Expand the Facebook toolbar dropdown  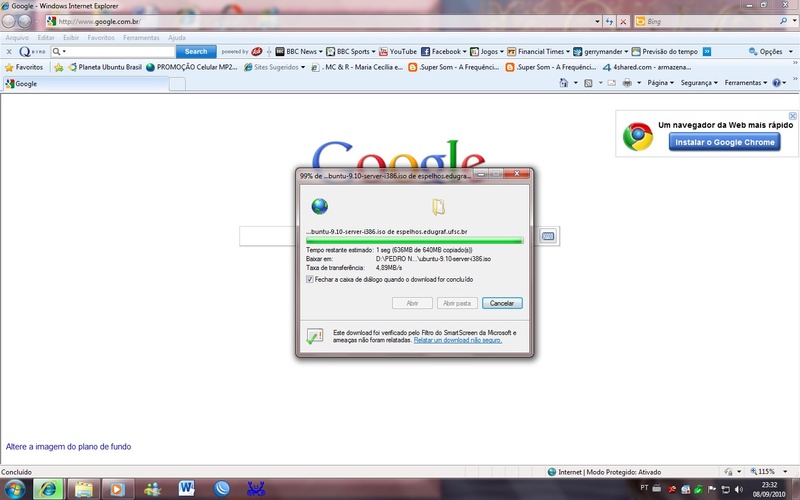click(464, 52)
